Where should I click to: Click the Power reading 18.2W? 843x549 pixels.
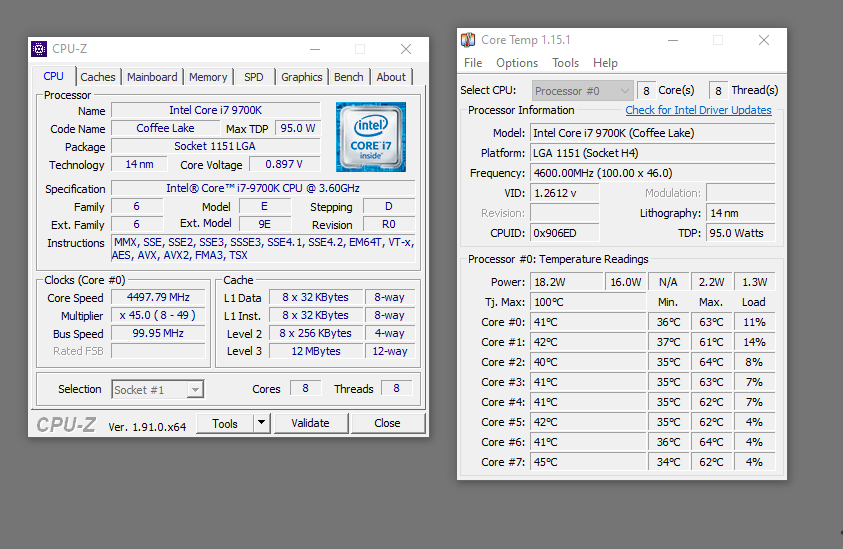coord(567,282)
